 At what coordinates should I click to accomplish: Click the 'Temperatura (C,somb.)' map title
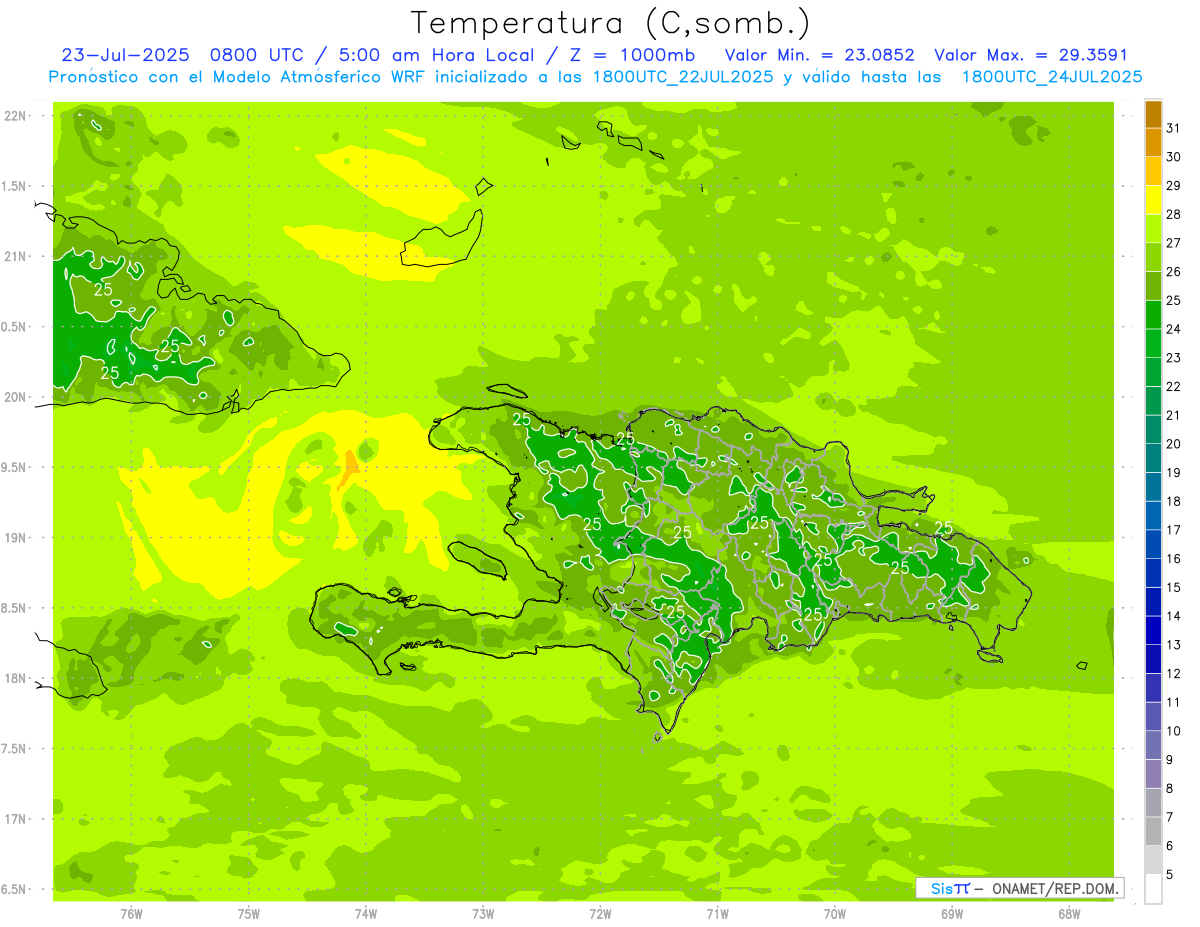(x=611, y=23)
